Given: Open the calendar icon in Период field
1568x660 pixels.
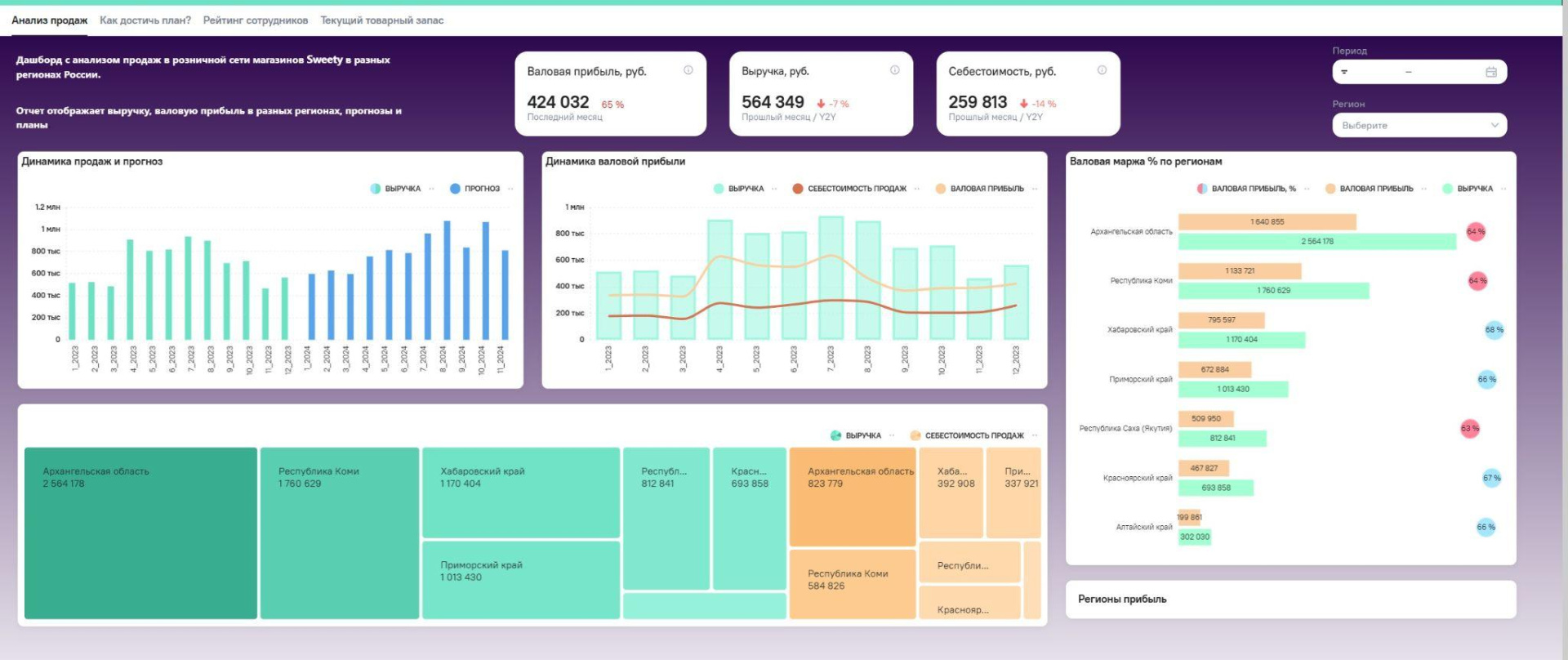Looking at the screenshot, I should 1490,72.
